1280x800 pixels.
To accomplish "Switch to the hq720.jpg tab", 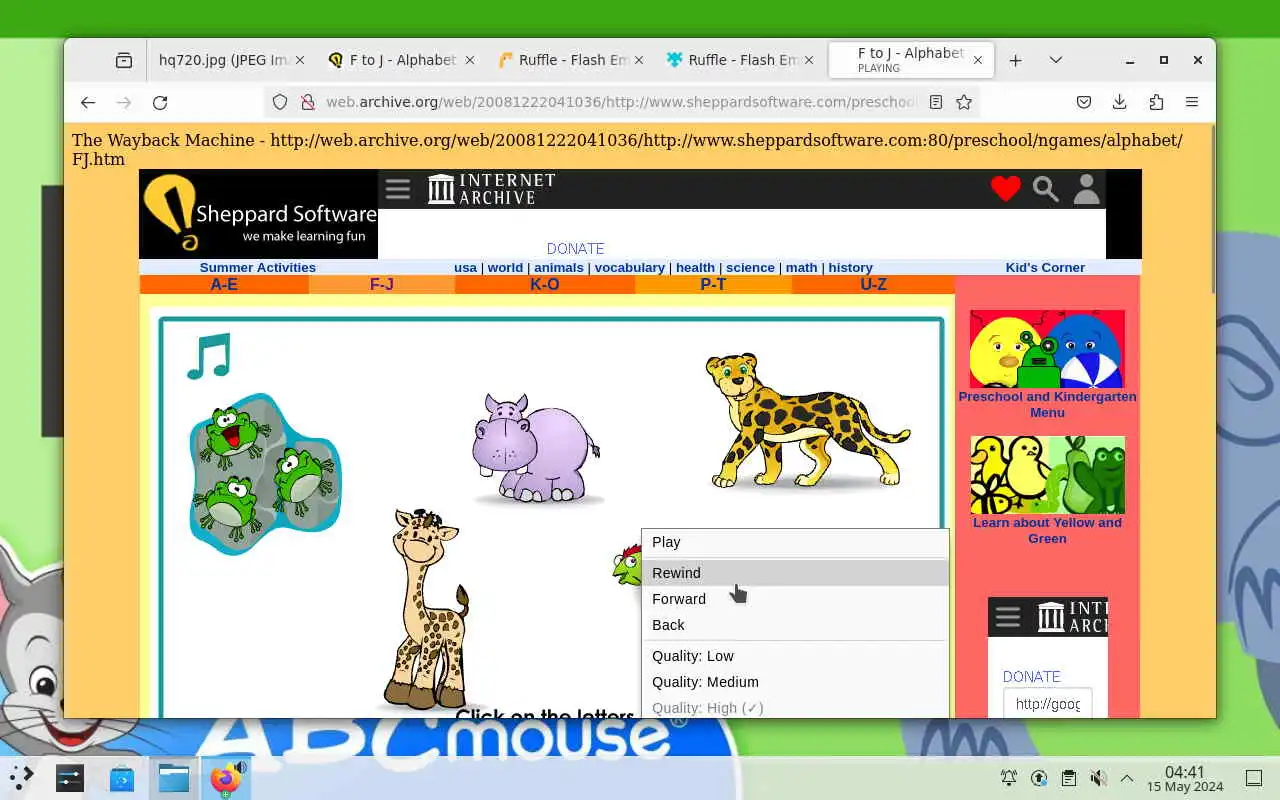I will [x=232, y=60].
